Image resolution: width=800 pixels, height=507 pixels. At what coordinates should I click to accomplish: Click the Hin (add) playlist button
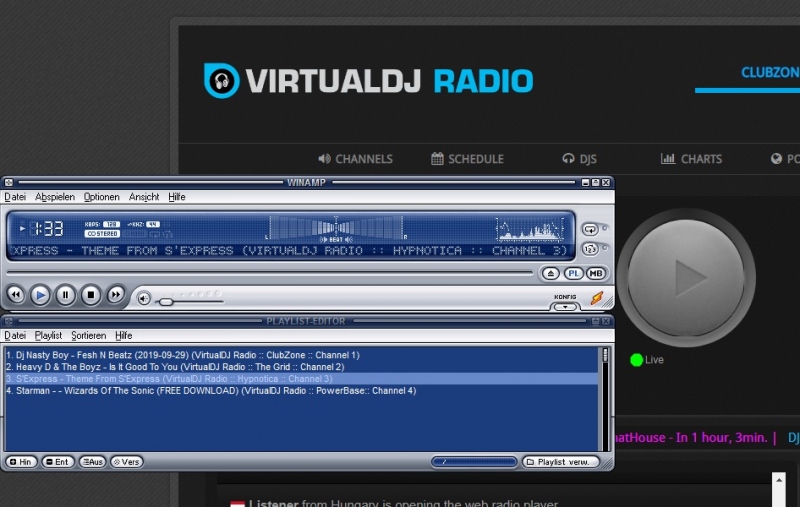point(21,462)
